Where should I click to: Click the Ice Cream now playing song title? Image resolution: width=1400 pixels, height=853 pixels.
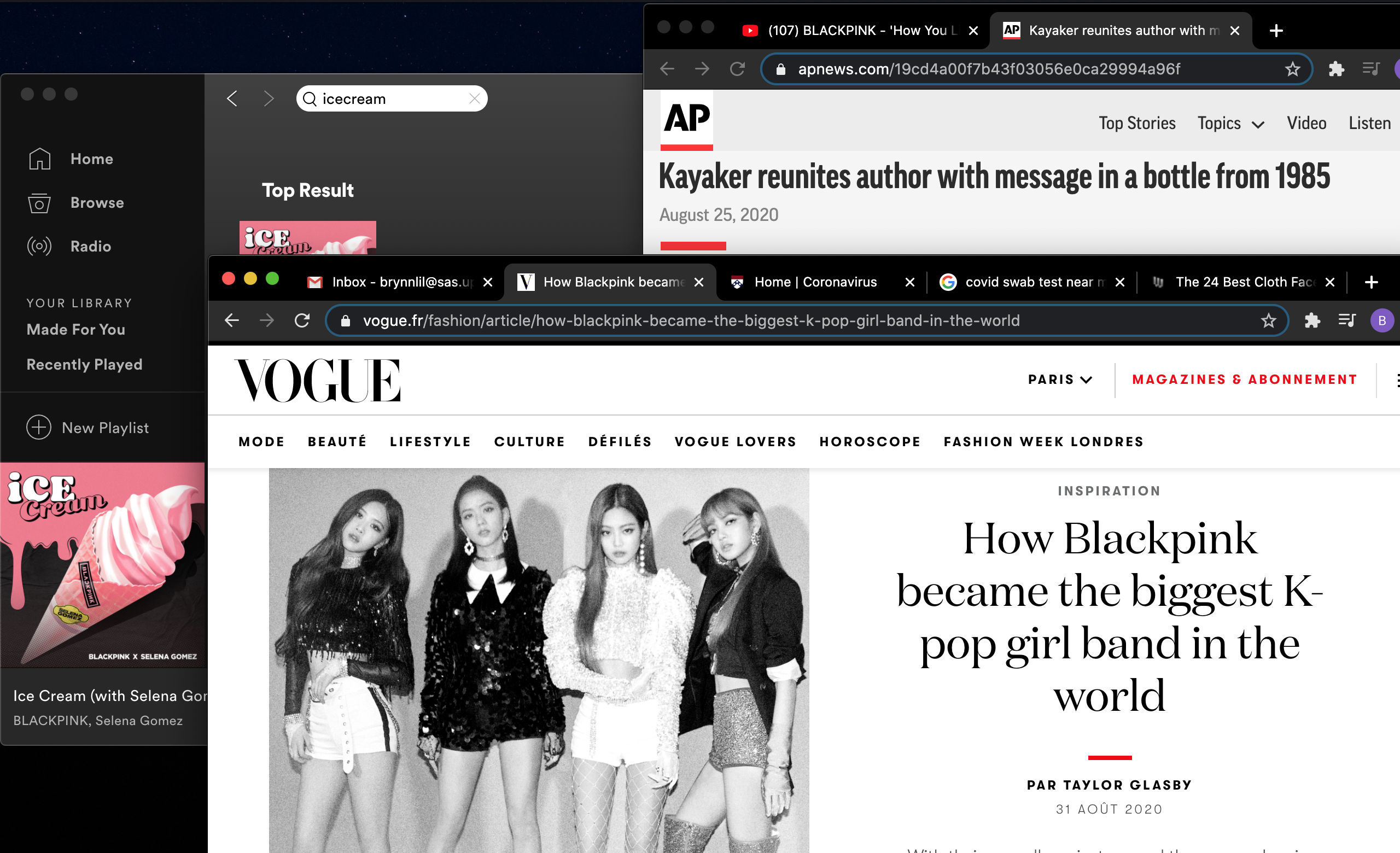(x=110, y=696)
